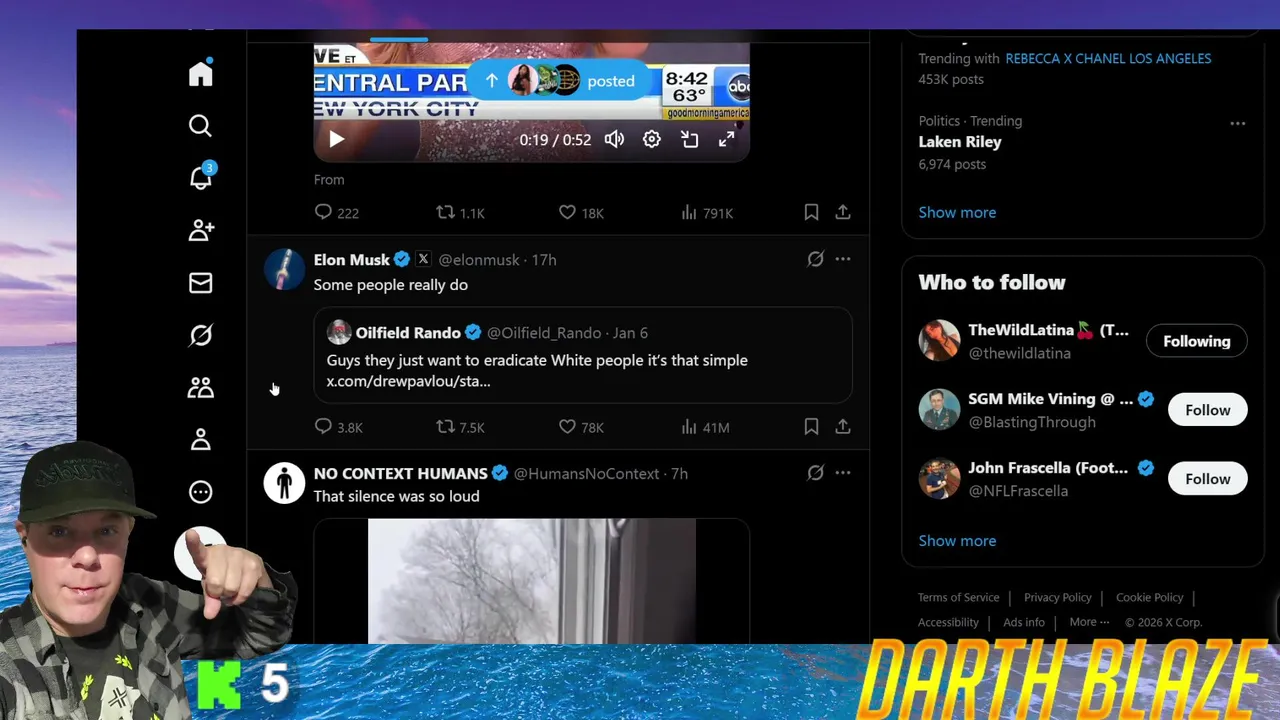
Task: Bookmark Elon Musk's post
Action: pos(812,427)
